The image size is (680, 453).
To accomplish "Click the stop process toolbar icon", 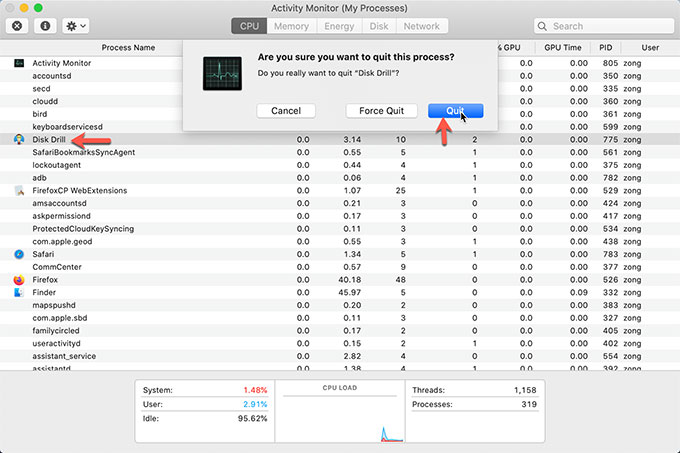I will 17,26.
